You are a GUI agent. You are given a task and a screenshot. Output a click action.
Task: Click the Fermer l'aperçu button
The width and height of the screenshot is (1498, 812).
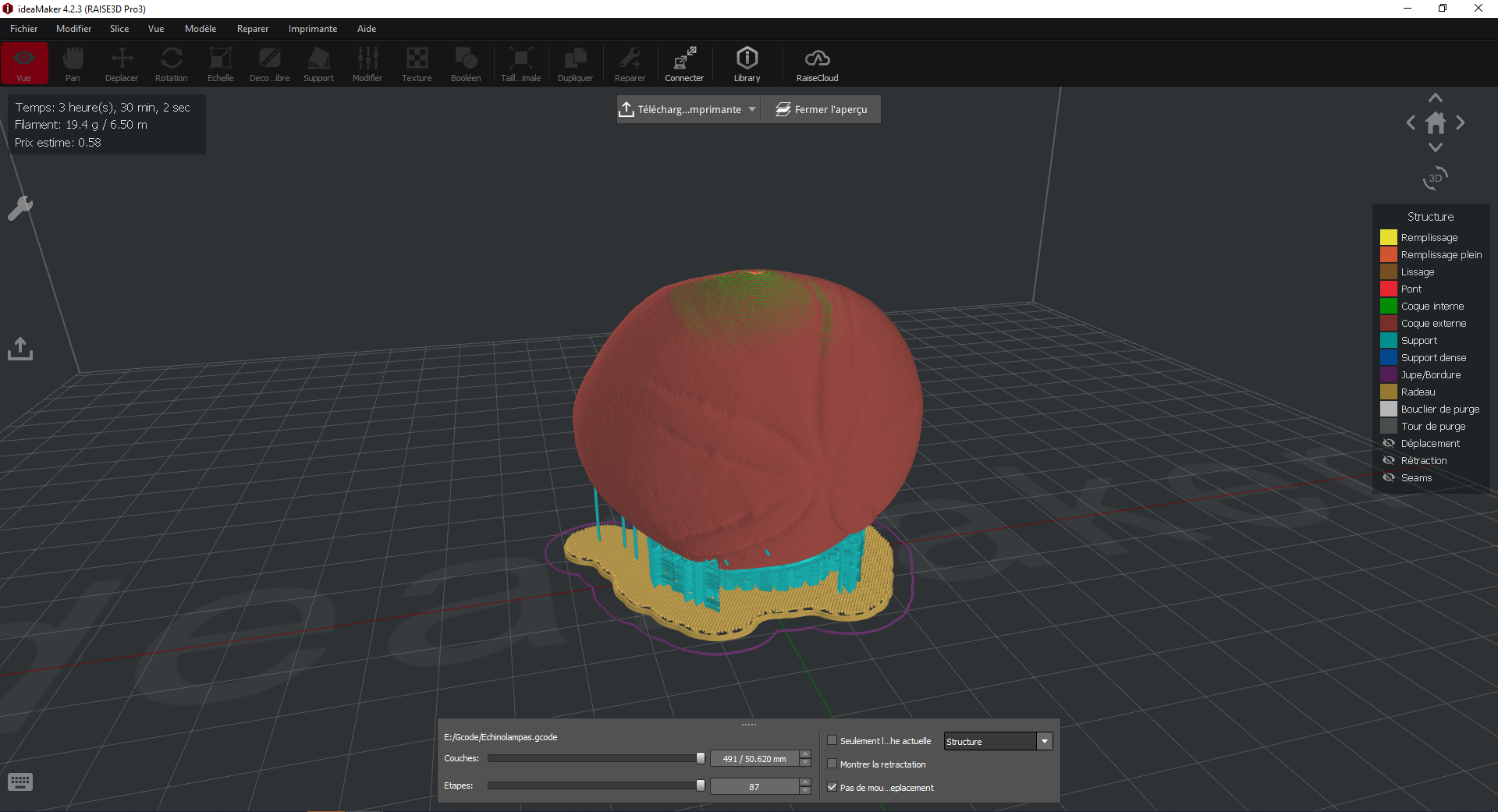click(821, 109)
